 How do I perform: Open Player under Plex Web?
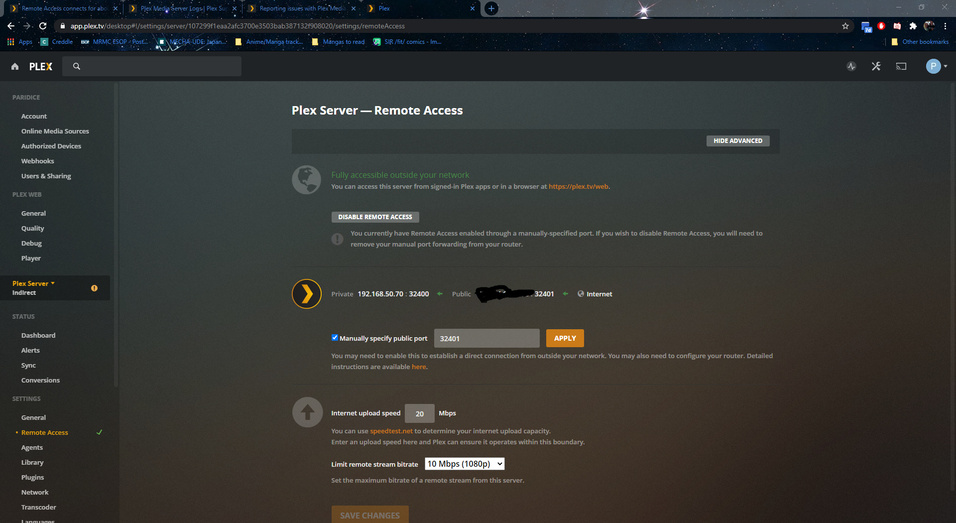31,258
